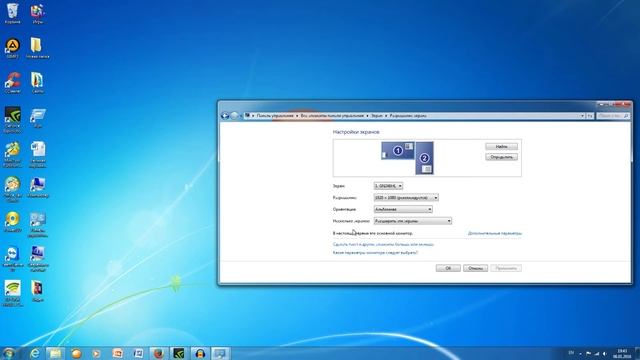Go back in the Control Panel window
The height and width of the screenshot is (360, 640).
click(x=225, y=116)
